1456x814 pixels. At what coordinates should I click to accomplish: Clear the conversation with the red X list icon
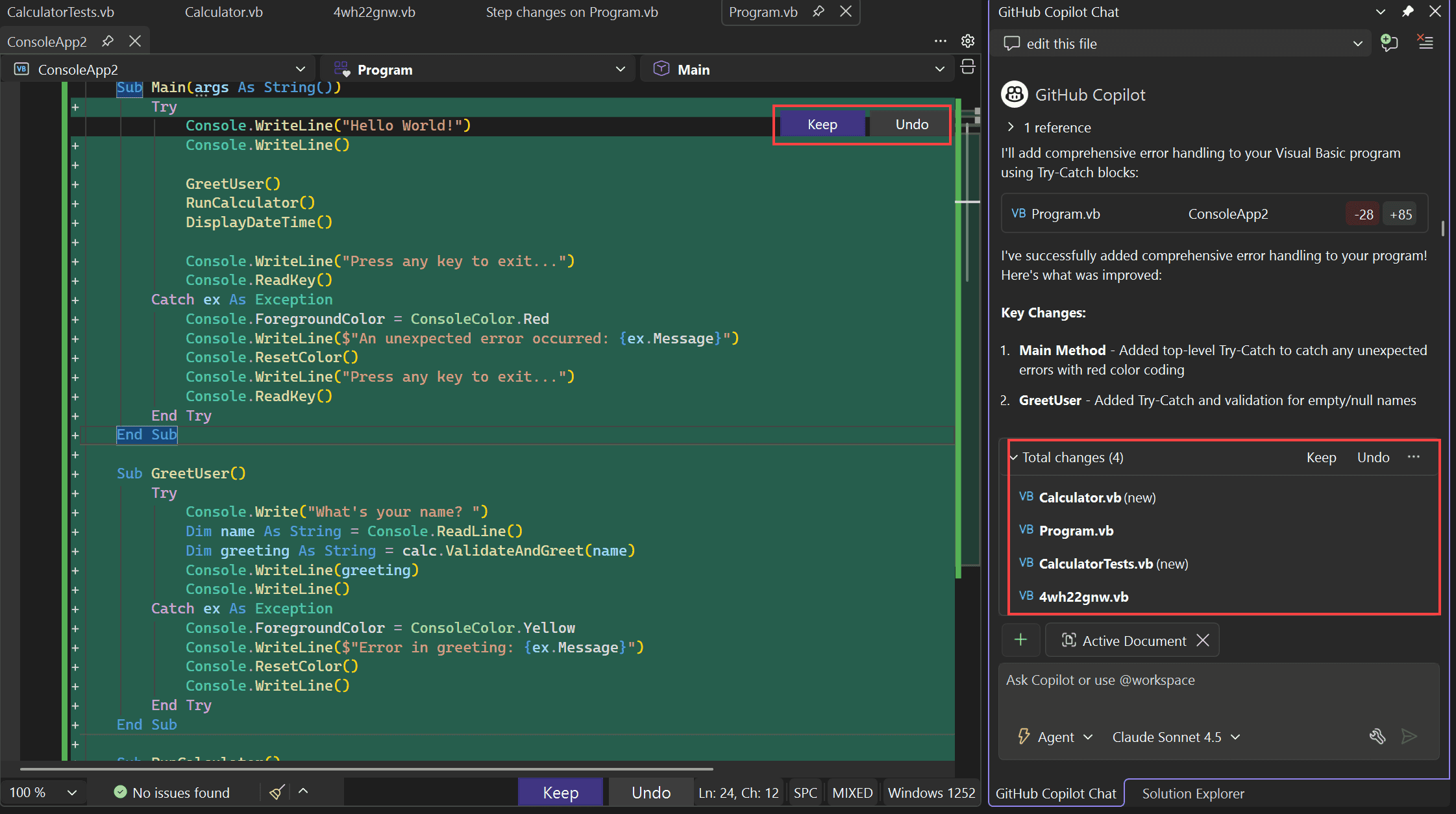pyautogui.click(x=1425, y=42)
